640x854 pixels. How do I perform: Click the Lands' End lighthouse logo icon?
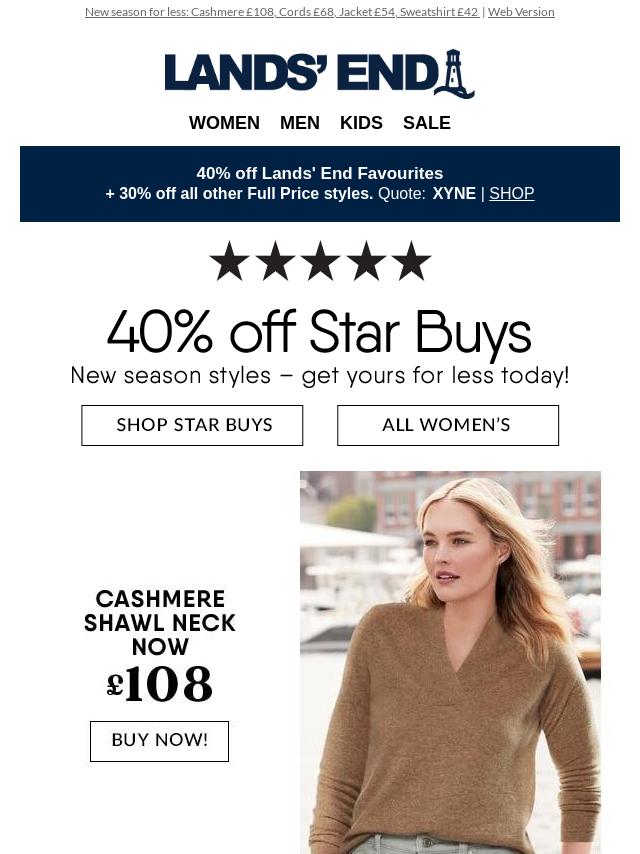454,74
